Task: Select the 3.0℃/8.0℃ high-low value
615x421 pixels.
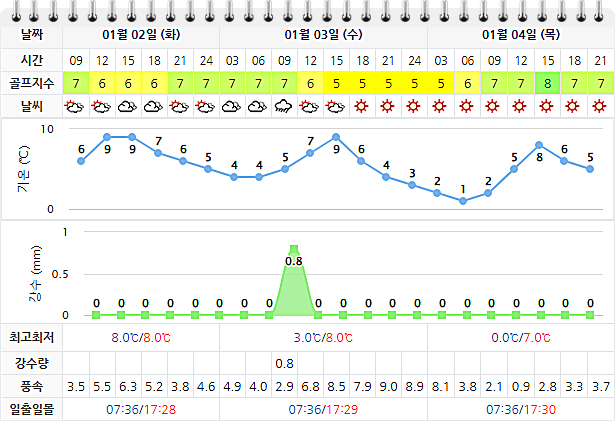Action: 323,337
